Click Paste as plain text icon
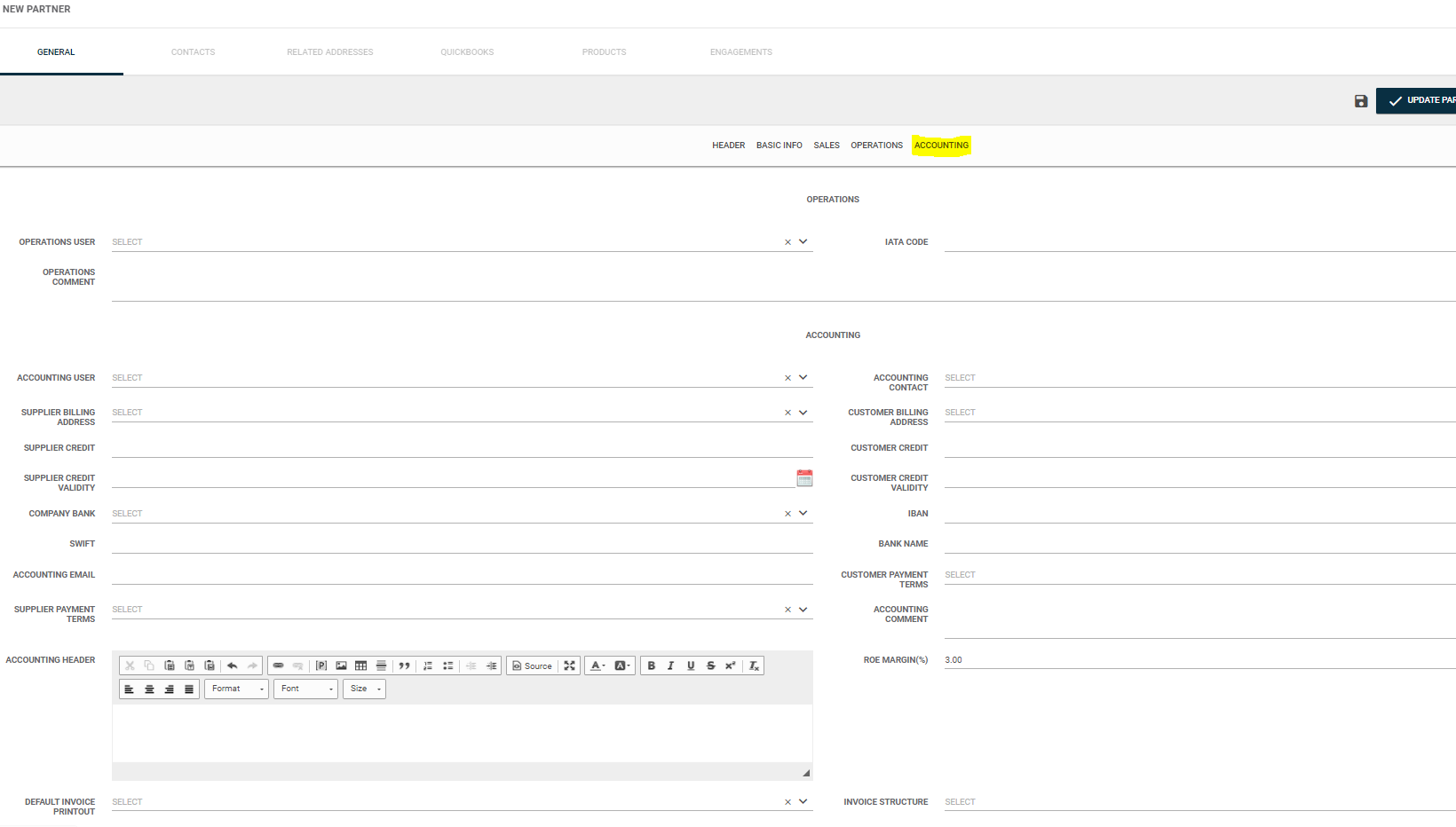 coord(189,666)
